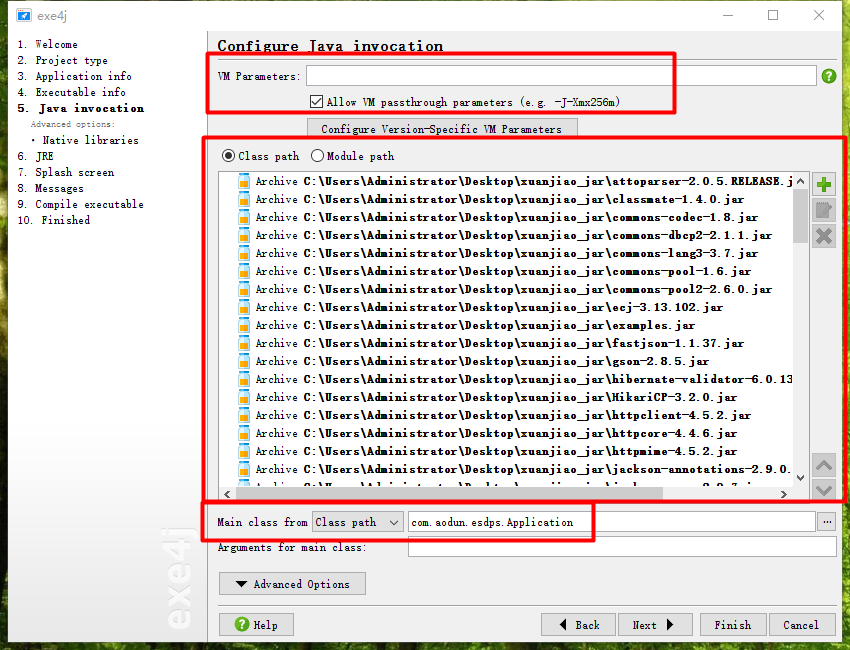This screenshot has height=650, width=850.
Task: Click archive icon of fastjson-1.1.37.jar row
Action: click(244, 343)
